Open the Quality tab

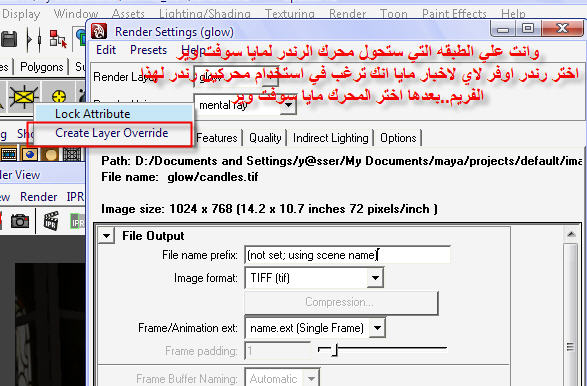[x=265, y=138]
